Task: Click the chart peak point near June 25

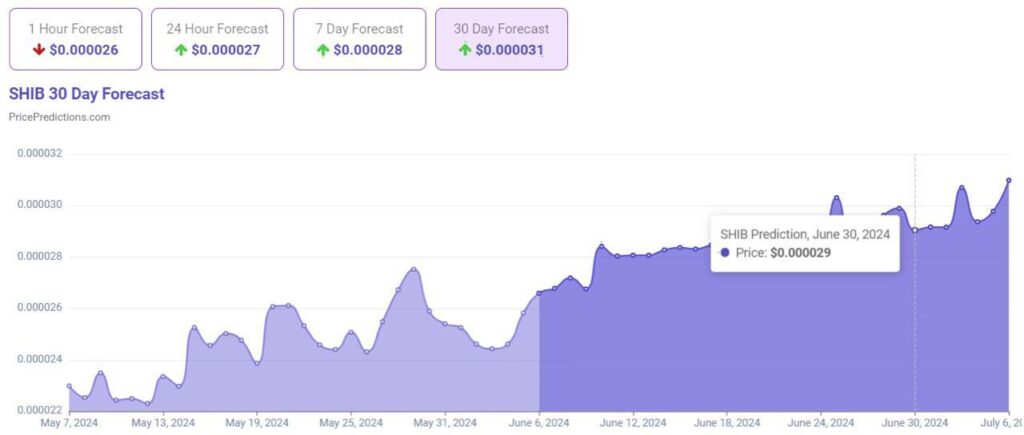Action: coord(837,198)
